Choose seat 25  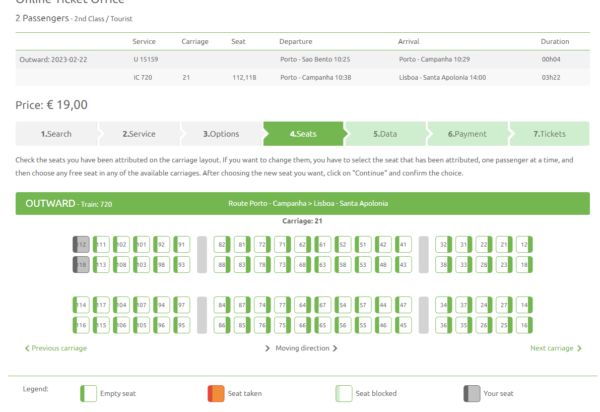[x=504, y=325]
